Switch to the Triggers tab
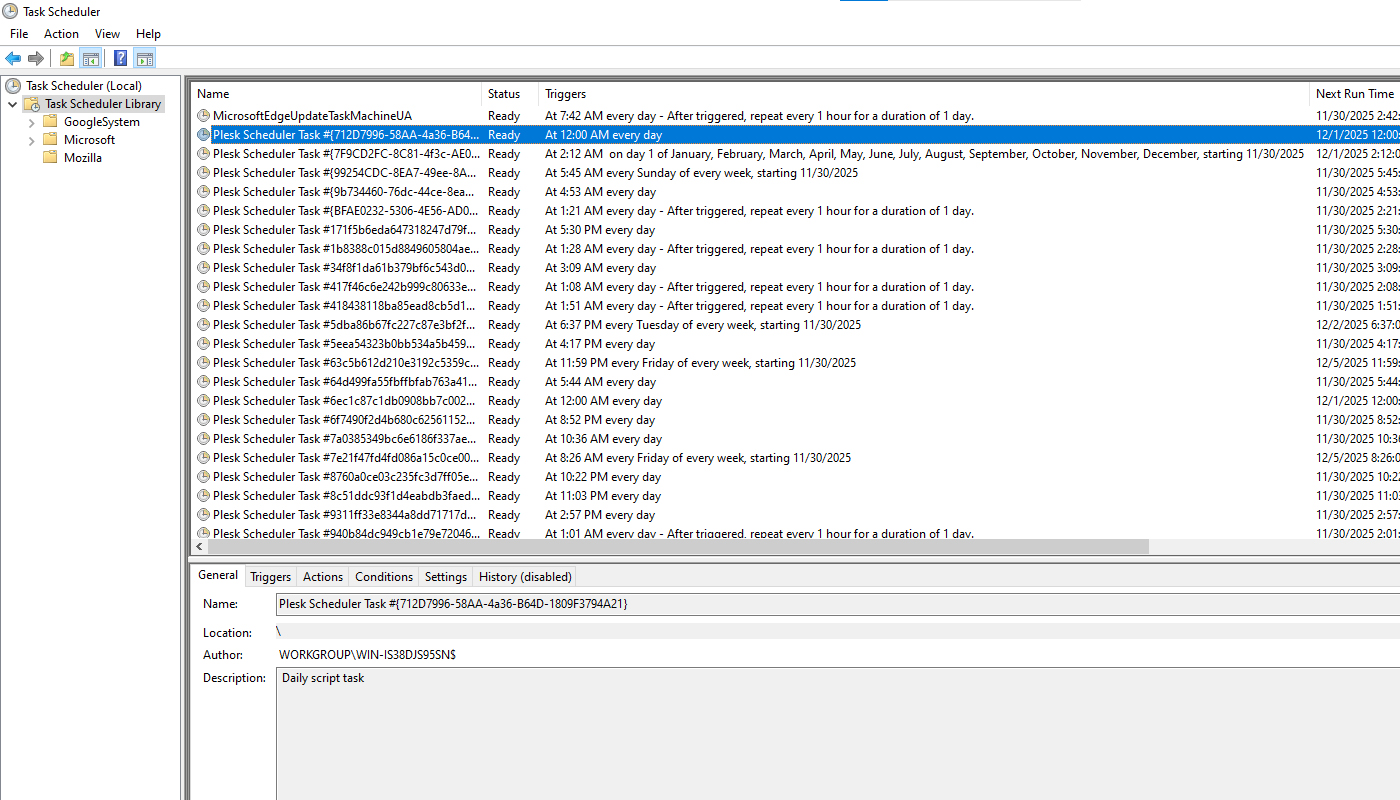The width and height of the screenshot is (1400, 800). pos(270,577)
